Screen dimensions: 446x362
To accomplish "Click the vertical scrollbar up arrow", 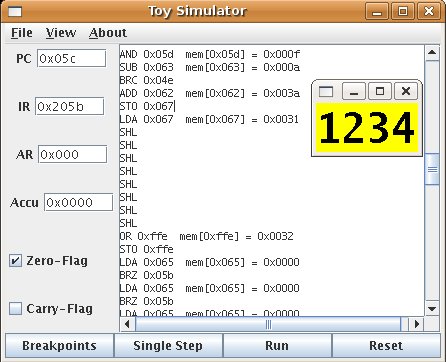I will (x=432, y=52).
